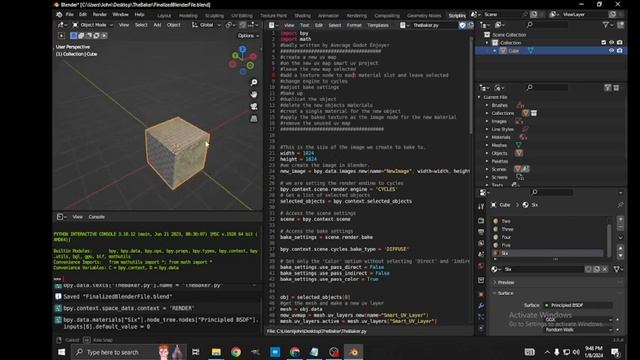Screen dimensions: 640x360
Task: Open File Explorer from the taskbar
Action: coord(216,352)
